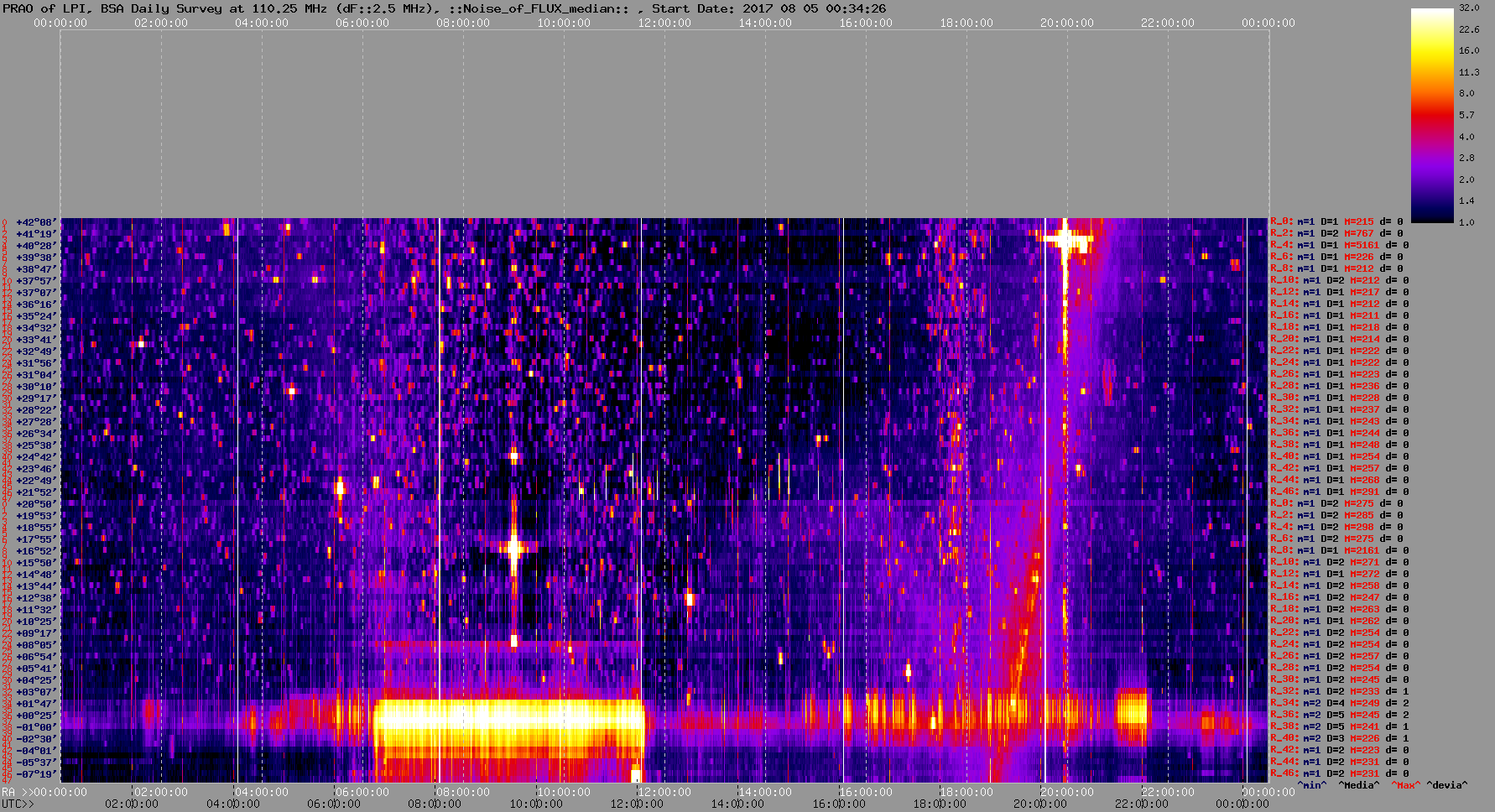Click the top axis 20:00:00 time label
This screenshot has width=1495, height=812.
tap(1067, 23)
